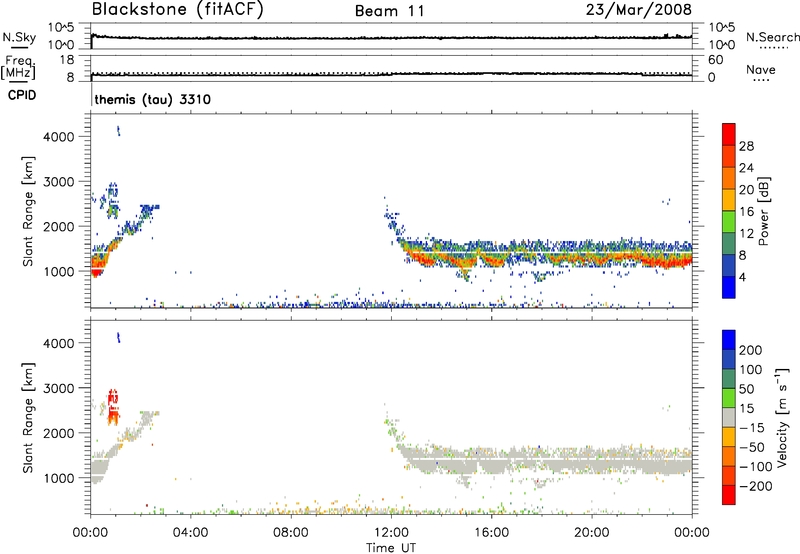Select the −200 label on velocity colorbar
This screenshot has width=800, height=554.
755,486
